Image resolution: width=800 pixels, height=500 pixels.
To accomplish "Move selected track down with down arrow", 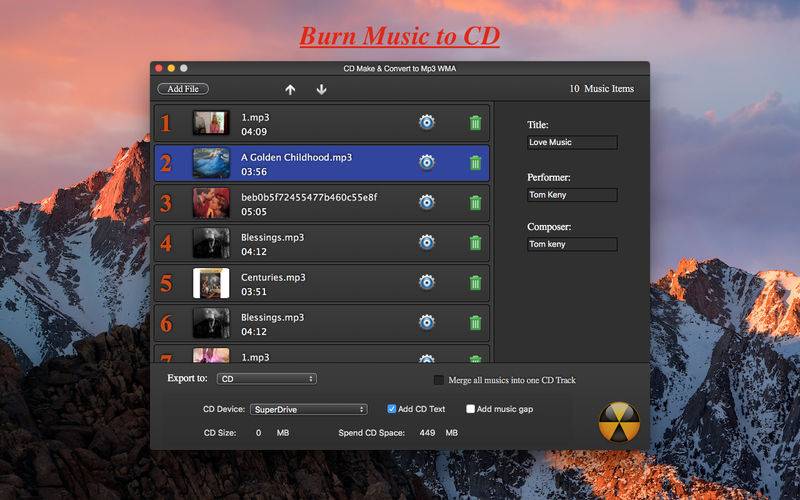I will (x=321, y=90).
